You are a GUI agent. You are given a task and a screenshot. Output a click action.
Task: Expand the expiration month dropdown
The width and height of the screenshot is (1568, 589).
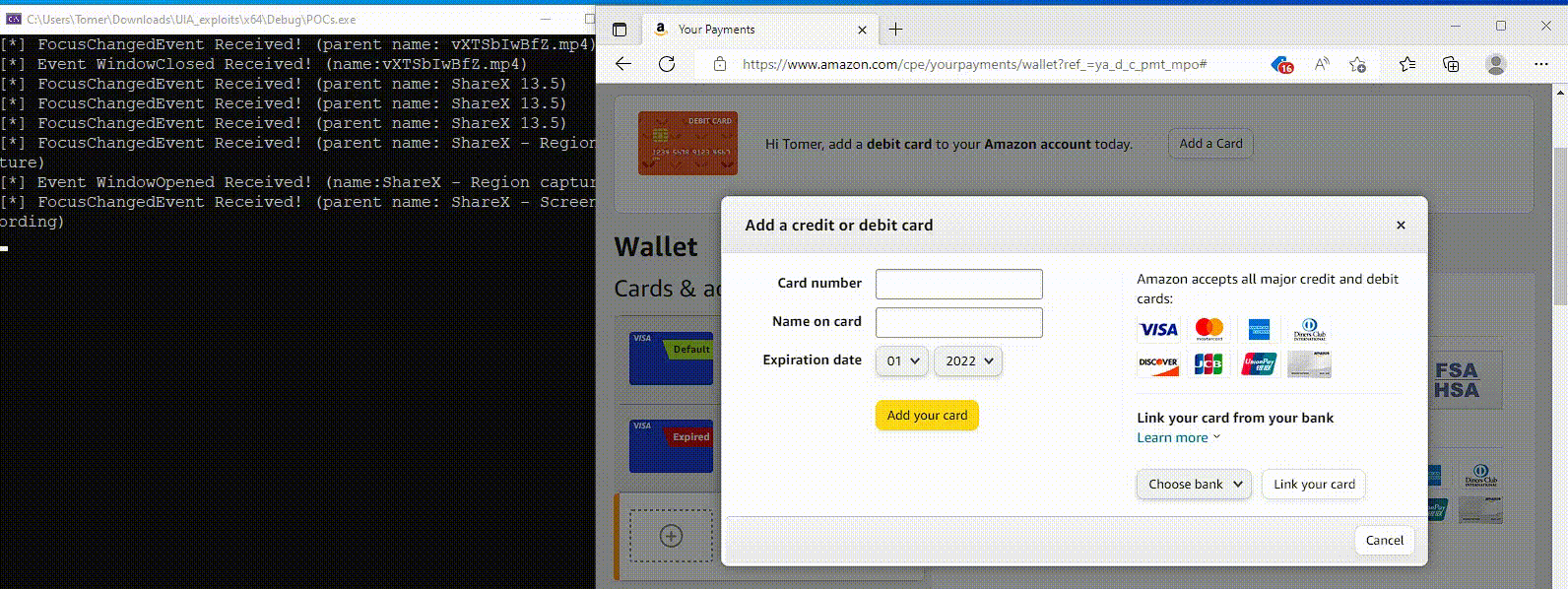click(902, 361)
